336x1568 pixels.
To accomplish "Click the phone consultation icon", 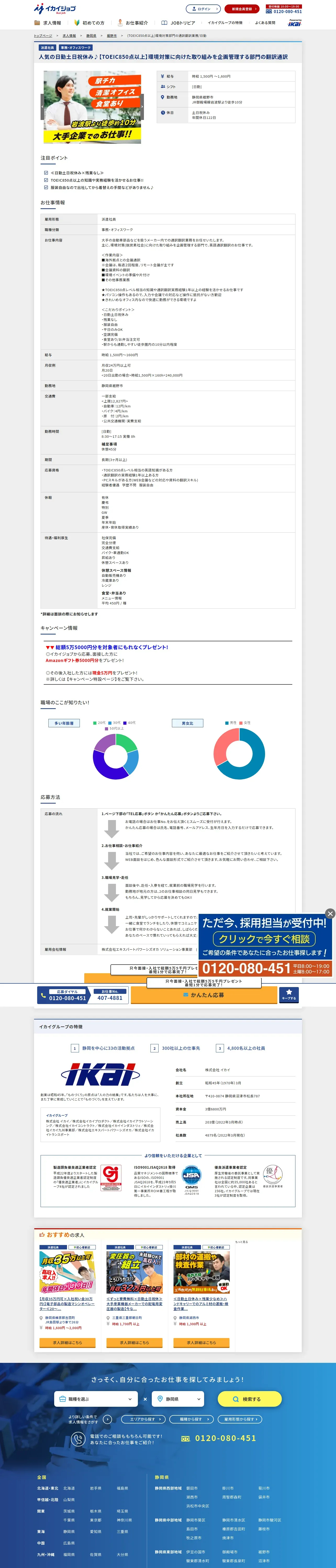I will (77, 1439).
